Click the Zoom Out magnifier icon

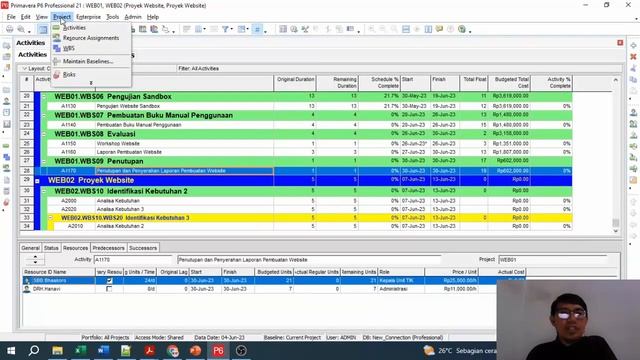[382, 29]
